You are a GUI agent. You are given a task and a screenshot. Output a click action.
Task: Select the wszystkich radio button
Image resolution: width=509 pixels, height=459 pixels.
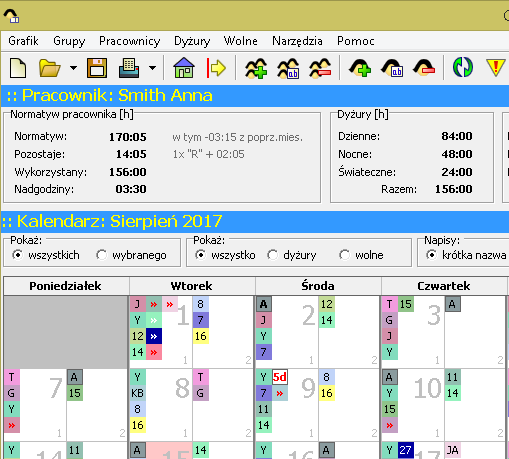coord(18,255)
